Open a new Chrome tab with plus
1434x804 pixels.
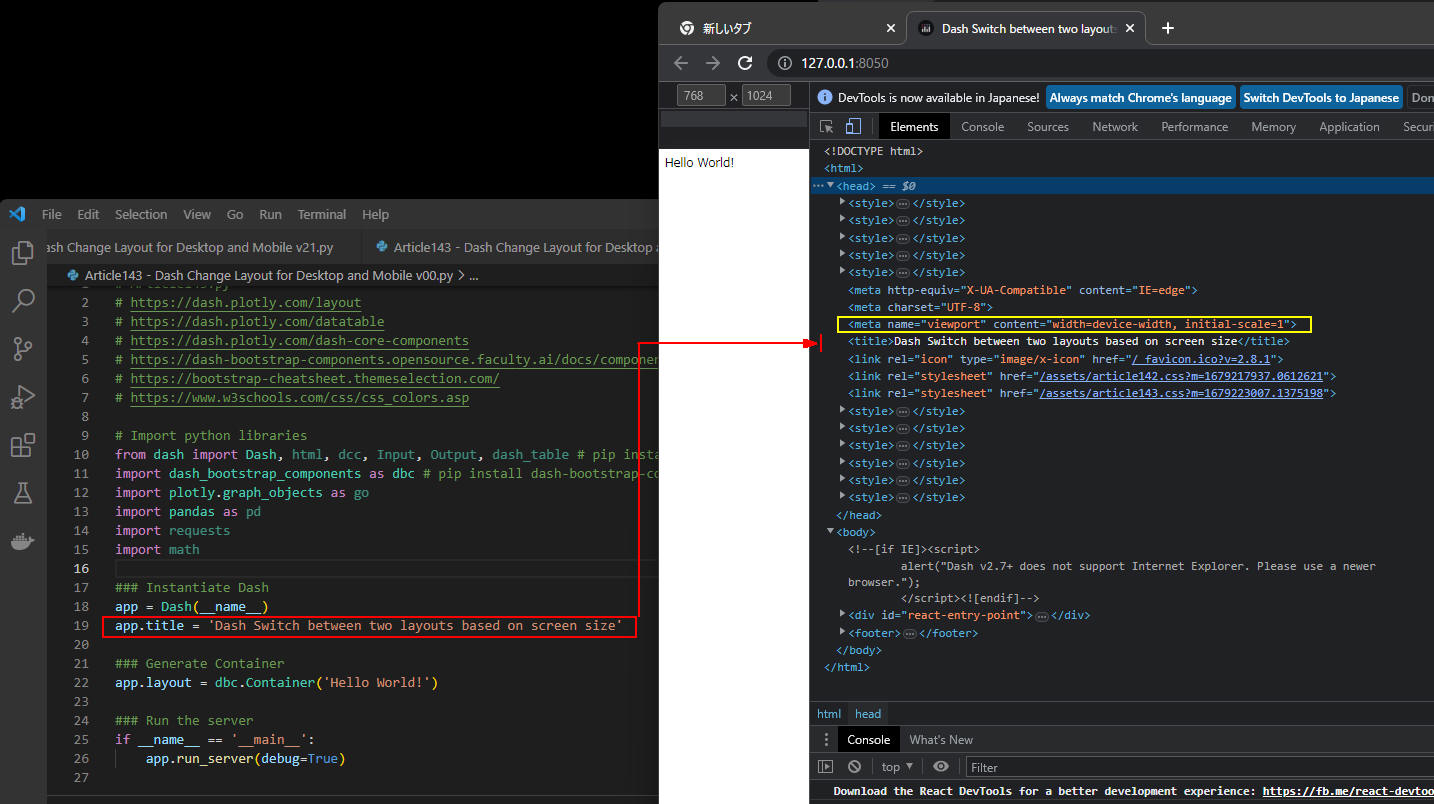click(x=1167, y=28)
